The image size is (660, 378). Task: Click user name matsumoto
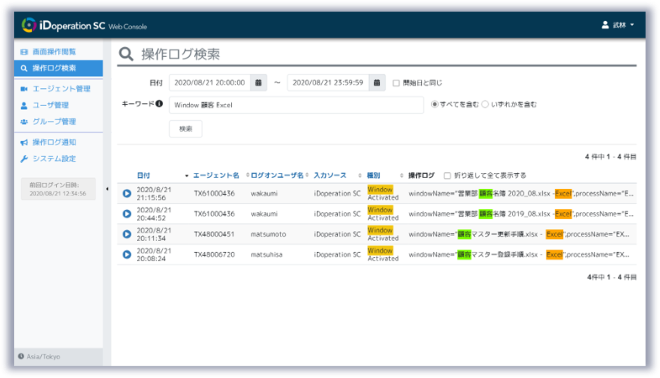pyautogui.click(x=268, y=234)
